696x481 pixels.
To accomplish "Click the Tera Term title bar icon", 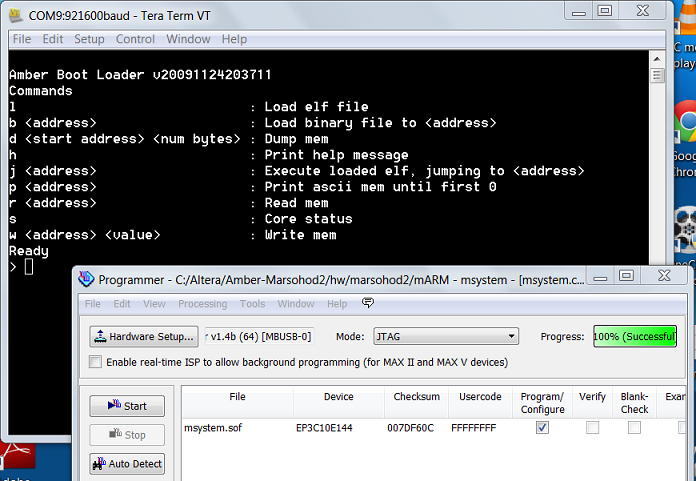I will tap(16, 15).
